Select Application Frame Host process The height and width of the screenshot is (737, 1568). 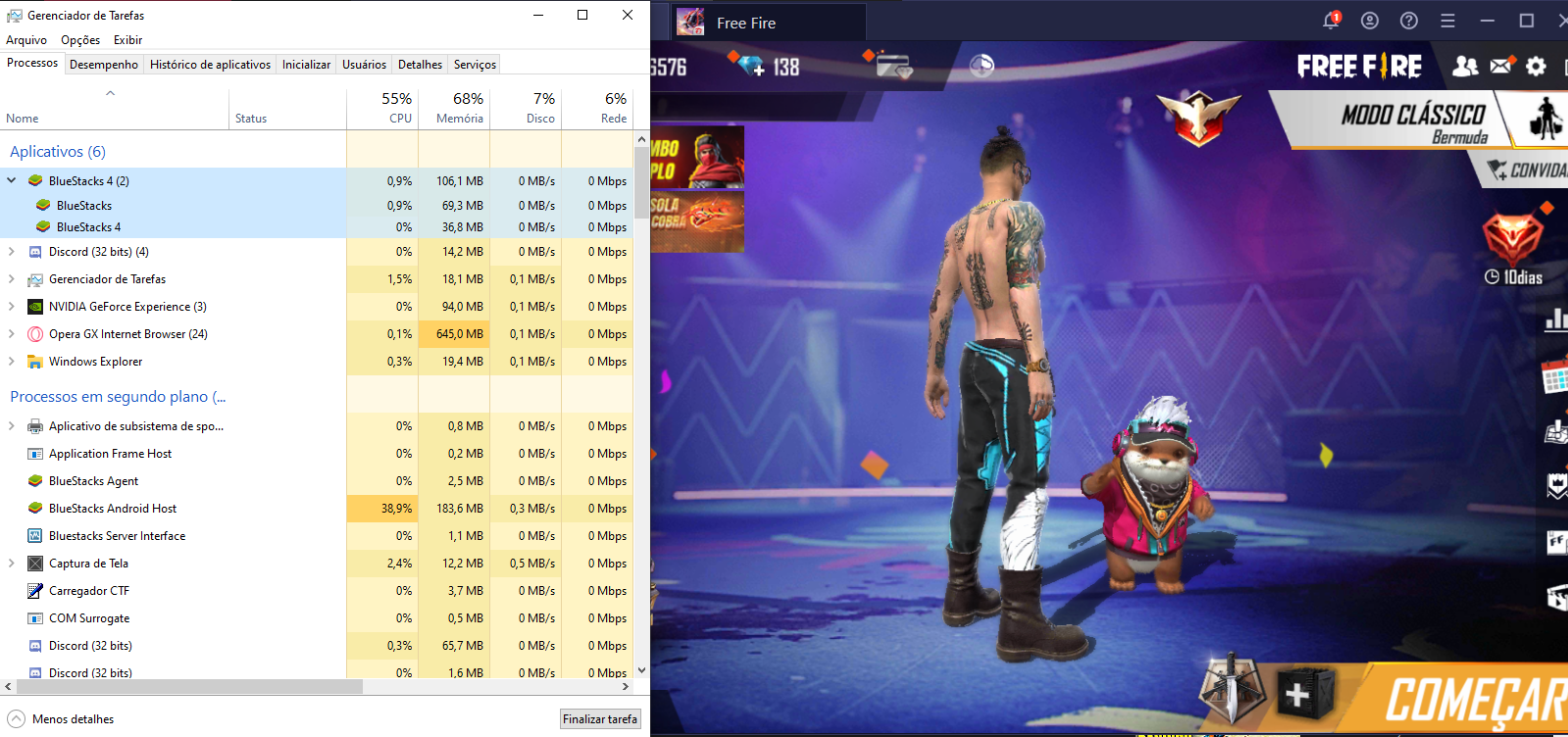[x=317, y=454]
